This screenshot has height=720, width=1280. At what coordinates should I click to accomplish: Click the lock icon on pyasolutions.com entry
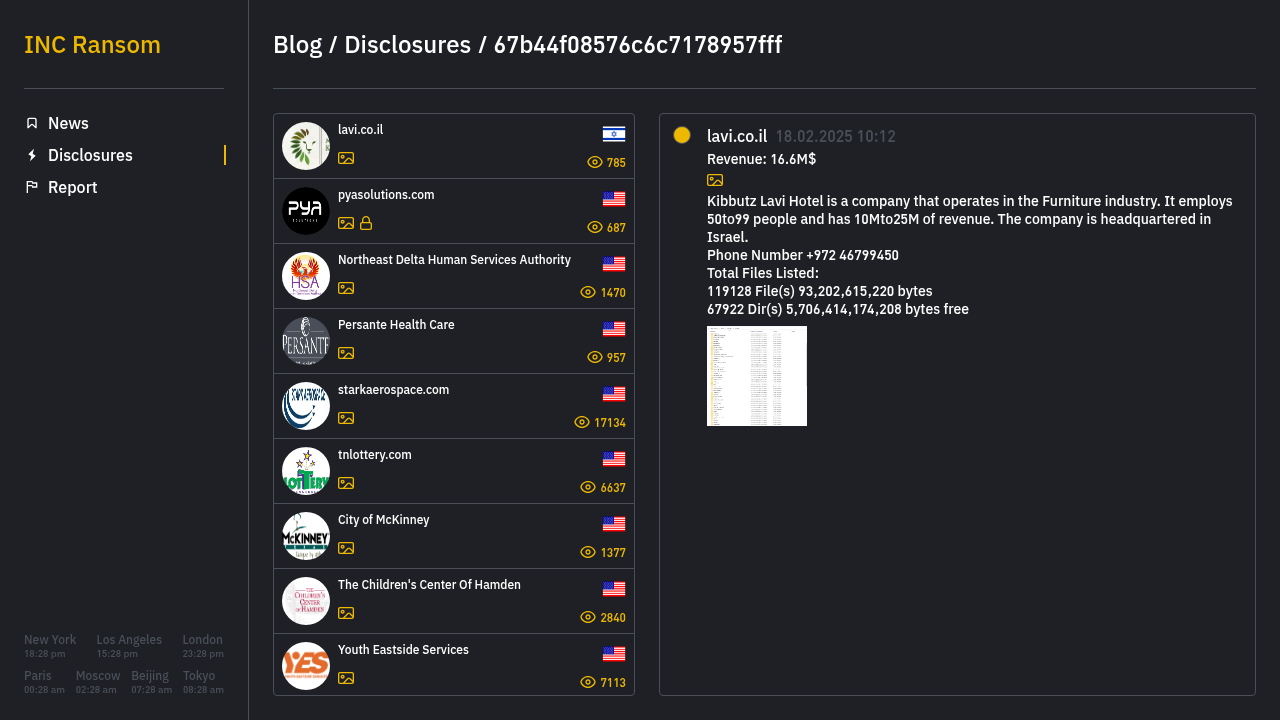point(366,223)
